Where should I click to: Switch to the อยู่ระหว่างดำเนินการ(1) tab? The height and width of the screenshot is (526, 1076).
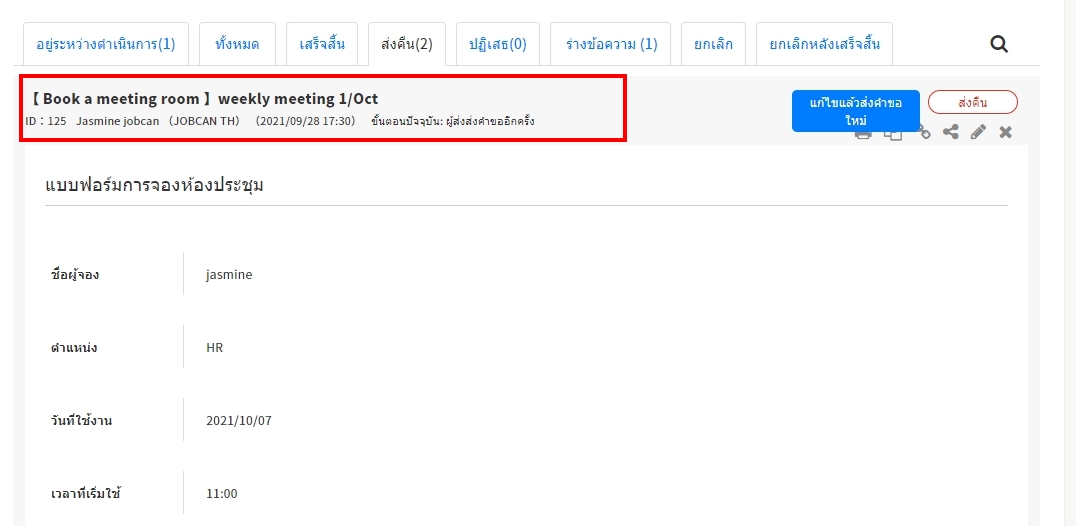[106, 44]
